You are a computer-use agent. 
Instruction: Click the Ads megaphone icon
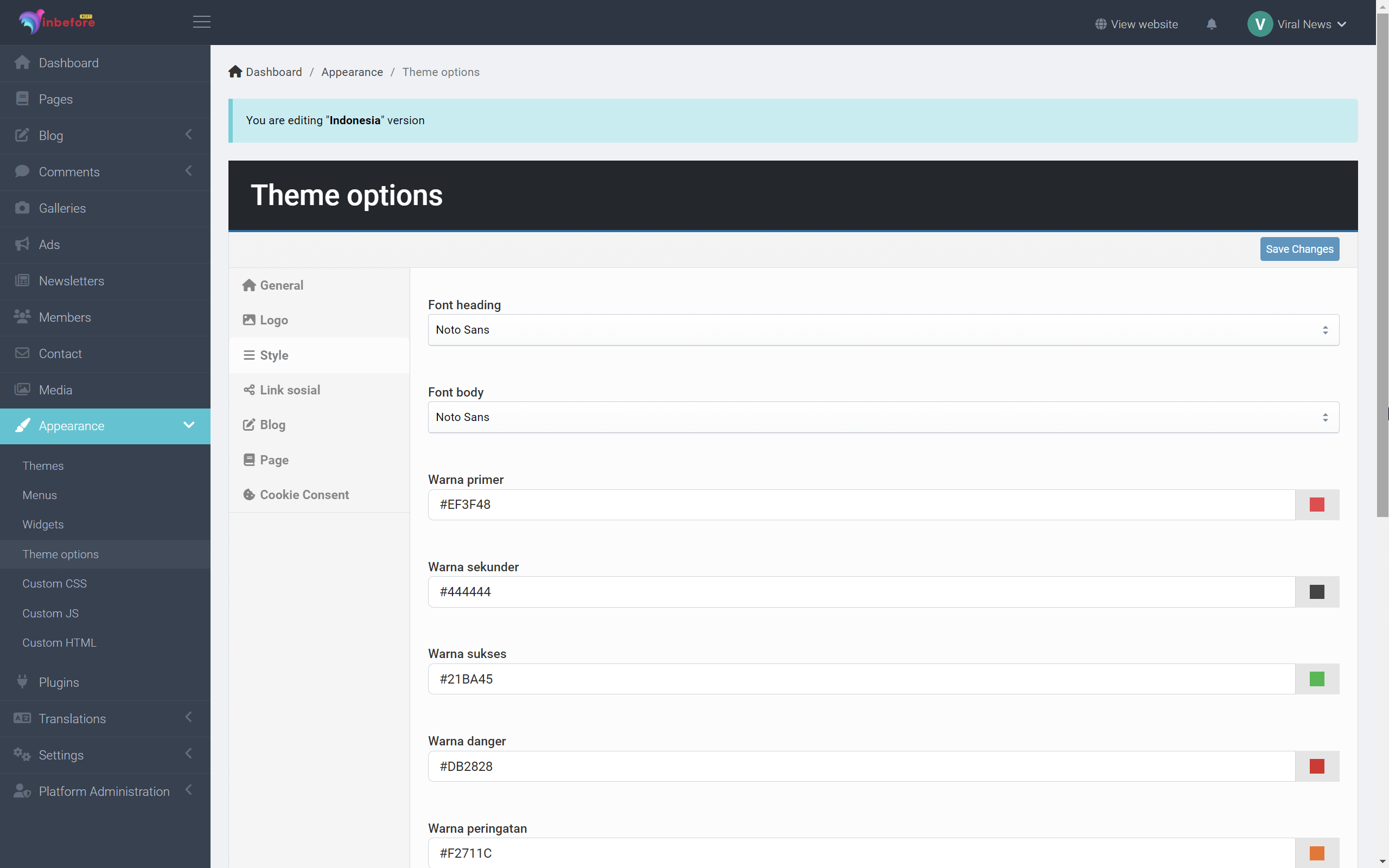pos(22,244)
